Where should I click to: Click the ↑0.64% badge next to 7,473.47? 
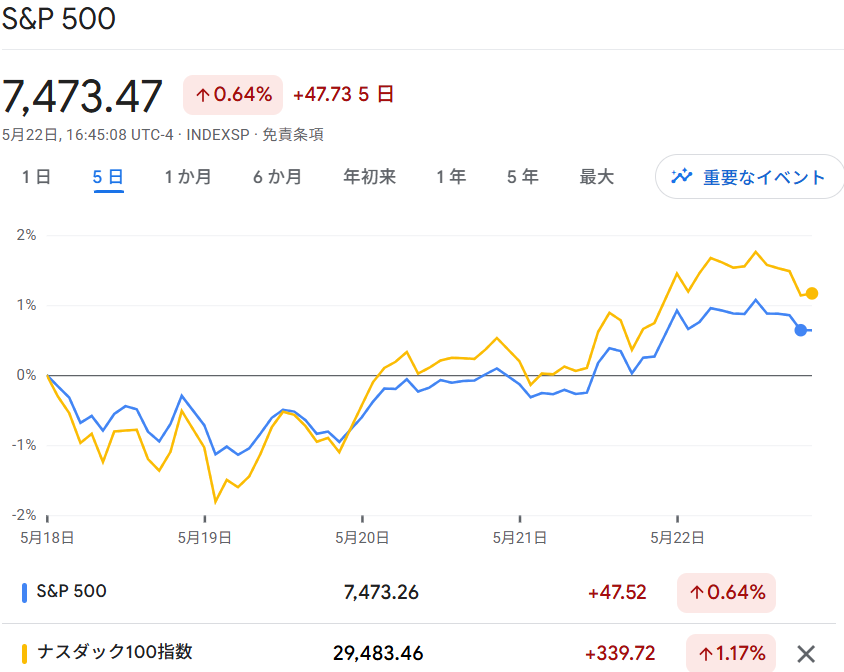233,95
